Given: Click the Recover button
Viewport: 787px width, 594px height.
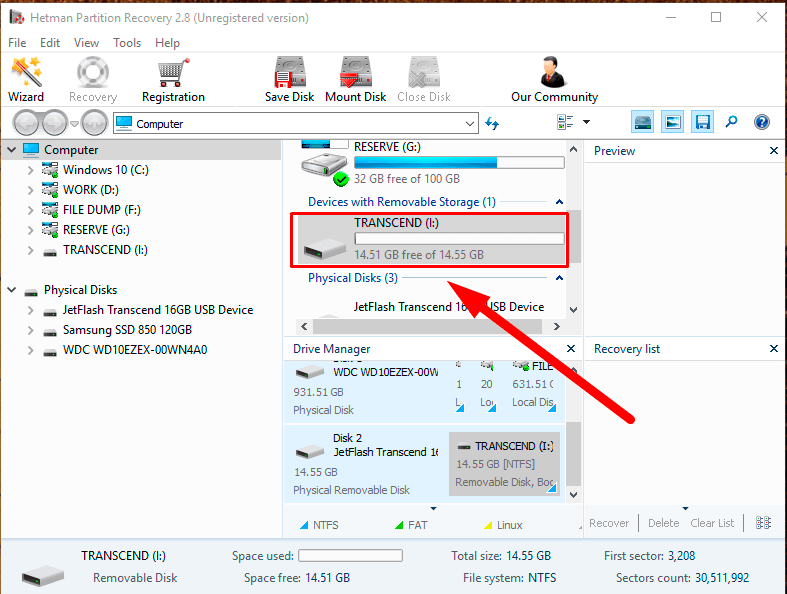Looking at the screenshot, I should point(609,523).
